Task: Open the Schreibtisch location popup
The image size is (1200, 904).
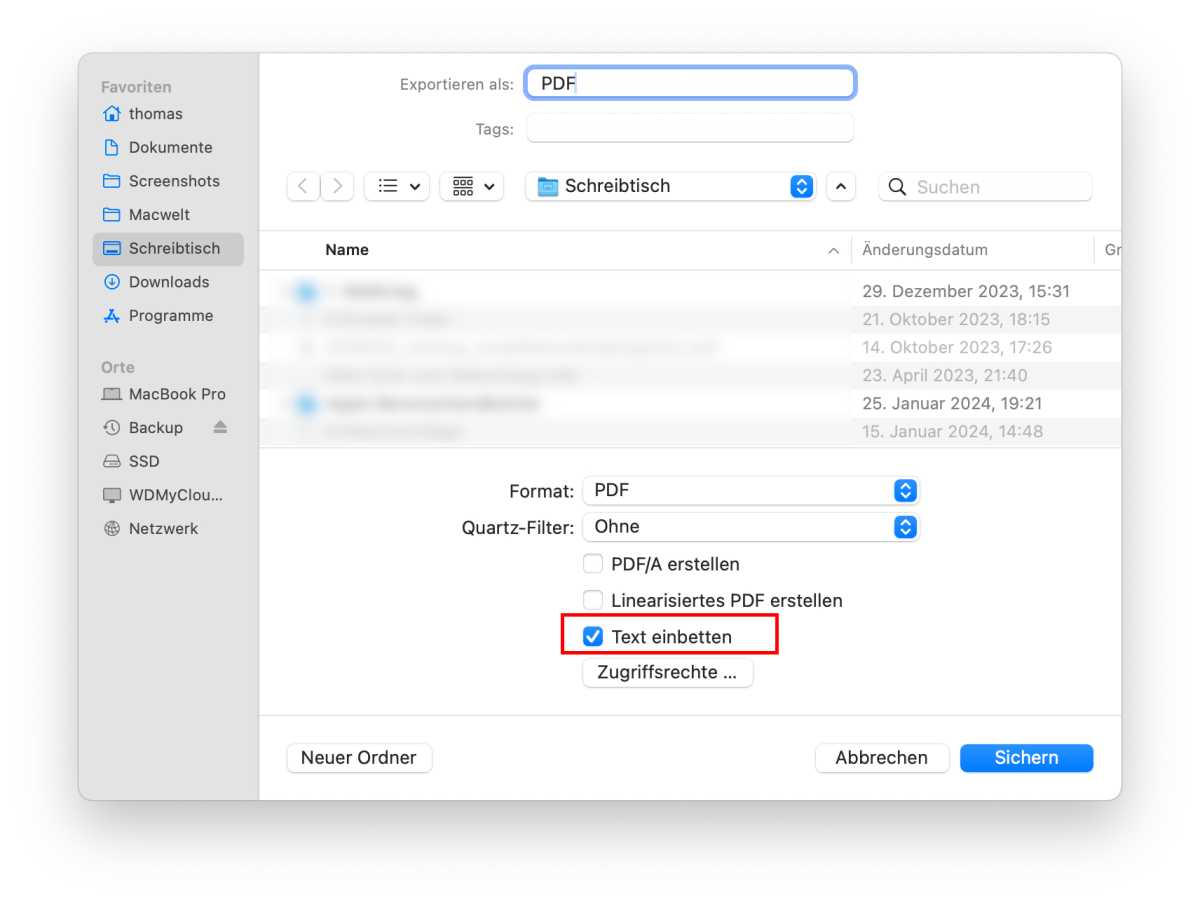Action: tap(670, 186)
